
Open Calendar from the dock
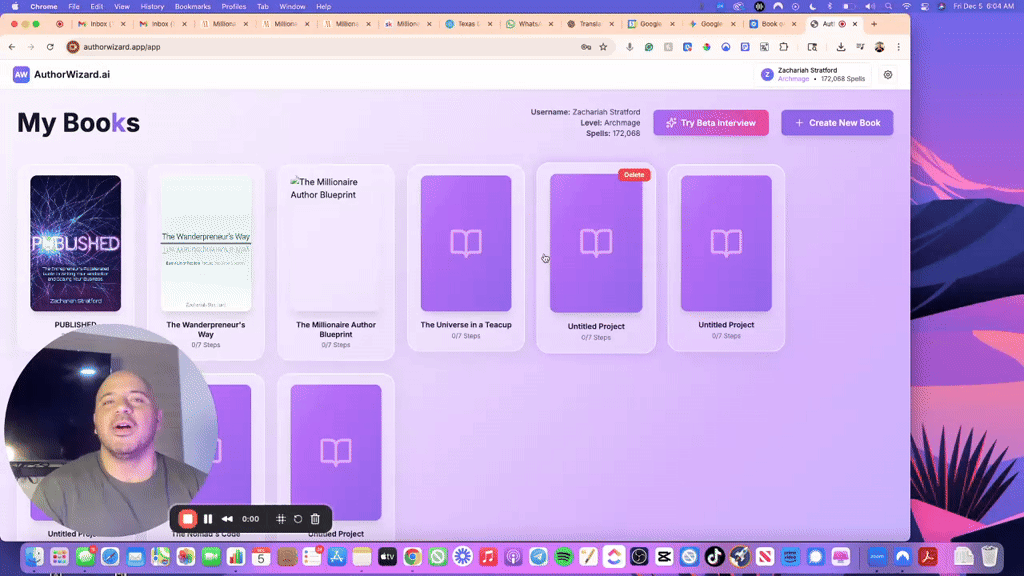point(261,556)
